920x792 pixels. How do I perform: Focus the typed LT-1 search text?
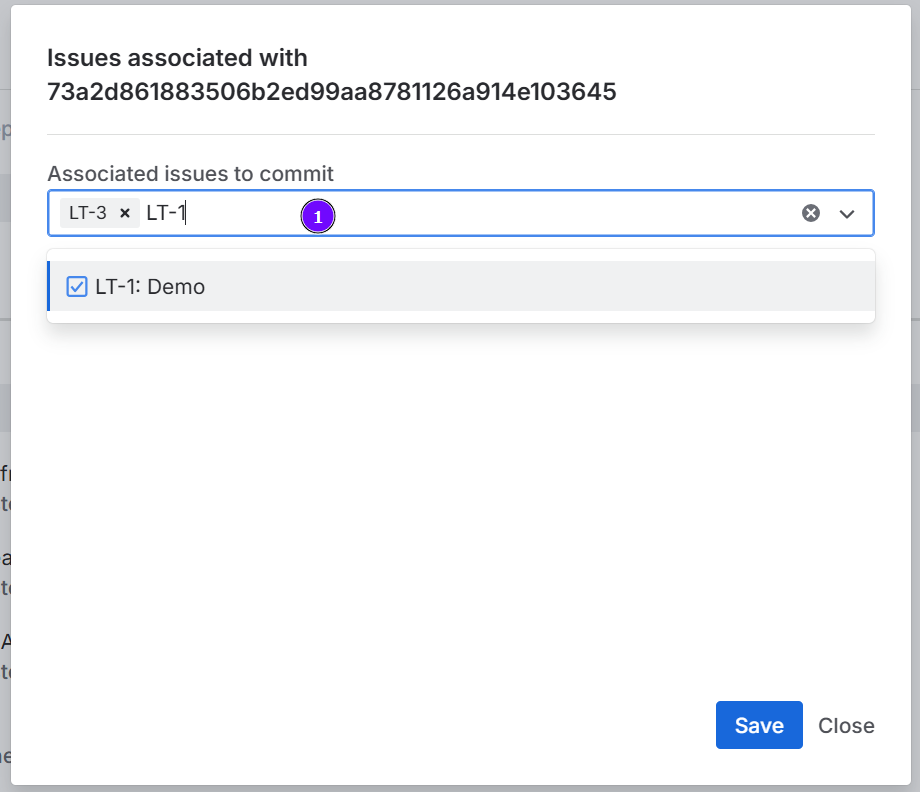tap(166, 213)
